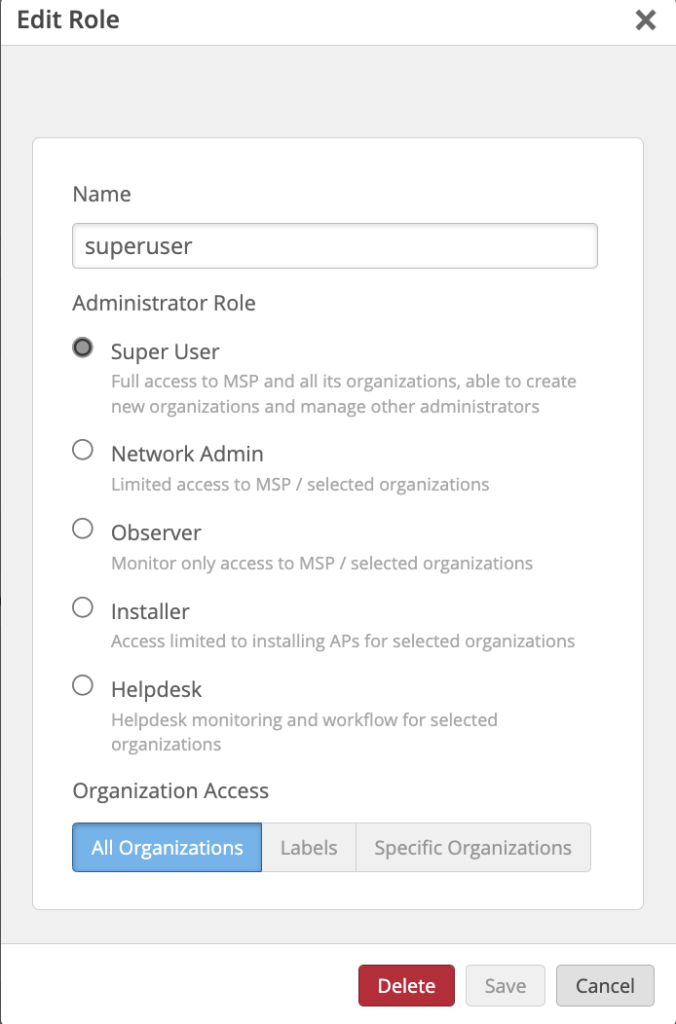Click the Administrator Role heading
This screenshot has width=676, height=1024.
click(162, 303)
